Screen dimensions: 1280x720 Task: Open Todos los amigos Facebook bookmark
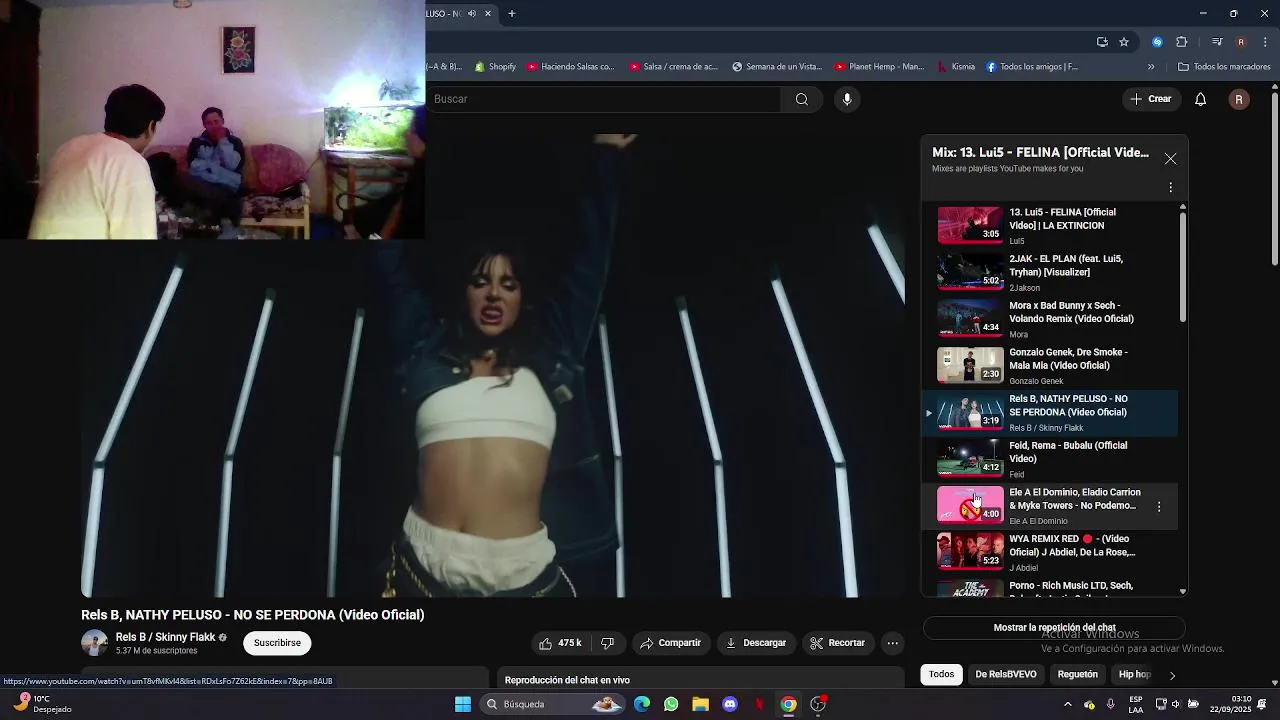pyautogui.click(x=1032, y=67)
